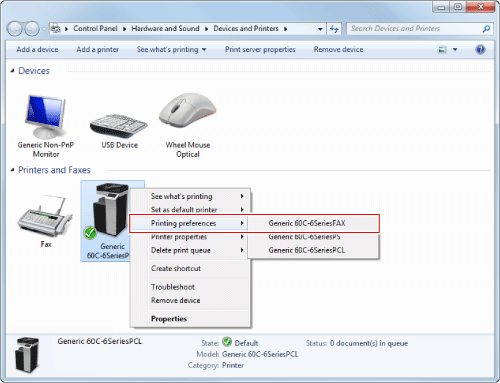Focus the Search Devices and Printers field
The width and height of the screenshot is (500, 383).
click(415, 29)
